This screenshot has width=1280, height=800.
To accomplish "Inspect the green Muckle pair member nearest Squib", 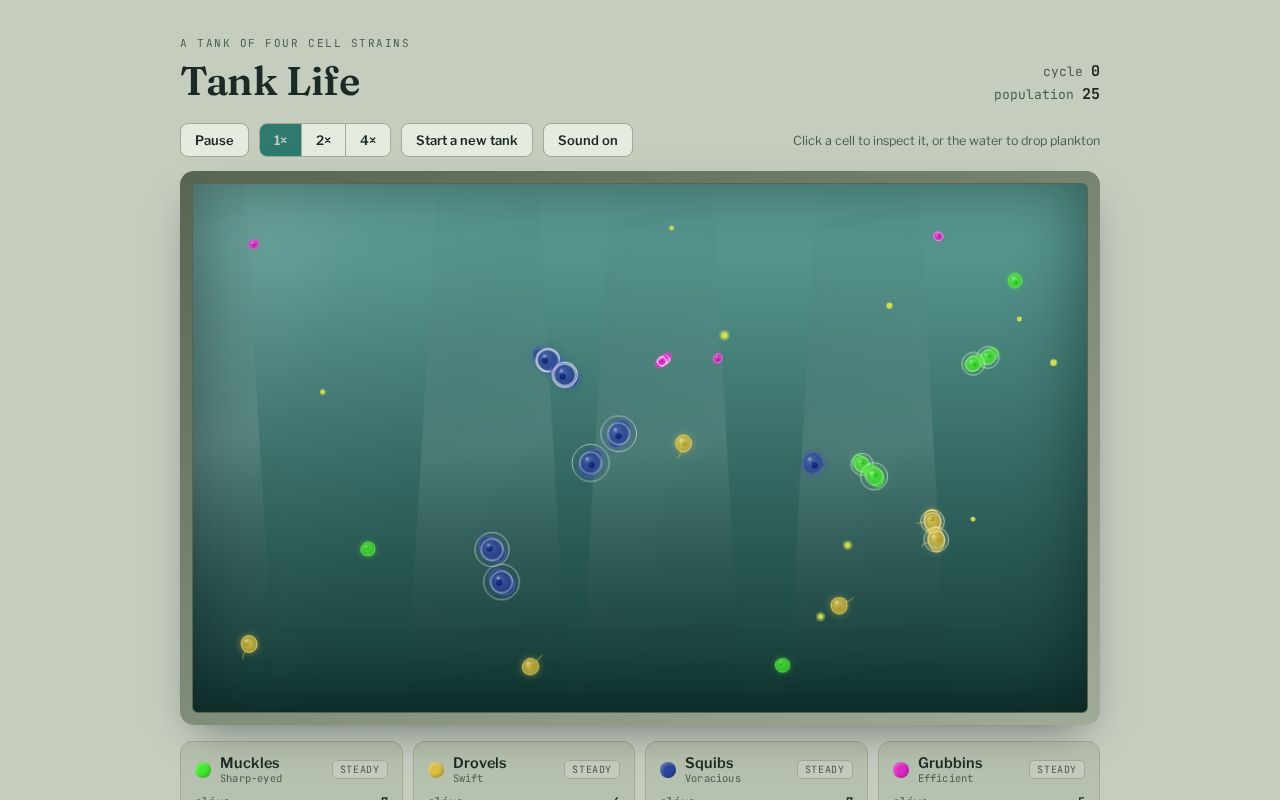I will [861, 464].
